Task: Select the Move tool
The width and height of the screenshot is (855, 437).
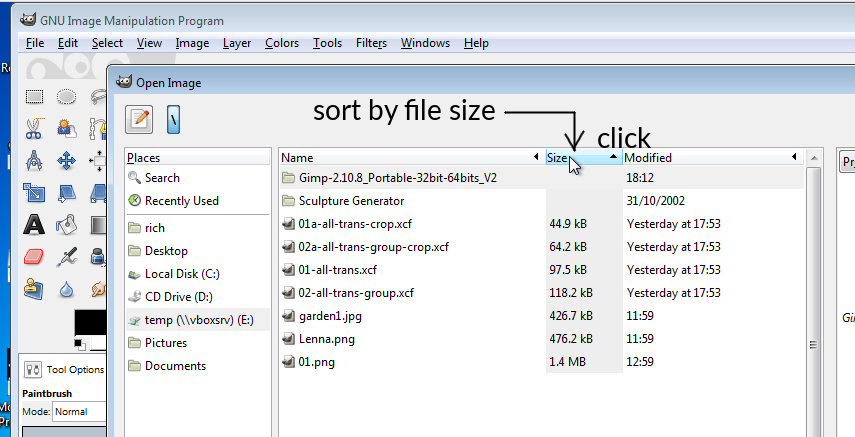Action: pyautogui.click(x=67, y=161)
